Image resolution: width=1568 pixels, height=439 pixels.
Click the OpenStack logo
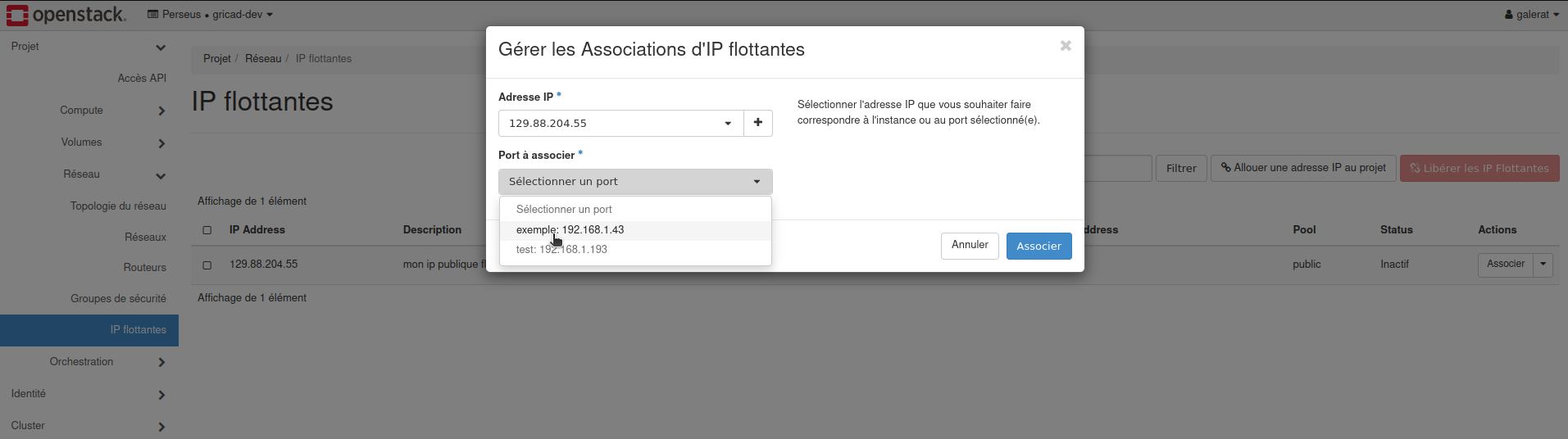(x=66, y=14)
